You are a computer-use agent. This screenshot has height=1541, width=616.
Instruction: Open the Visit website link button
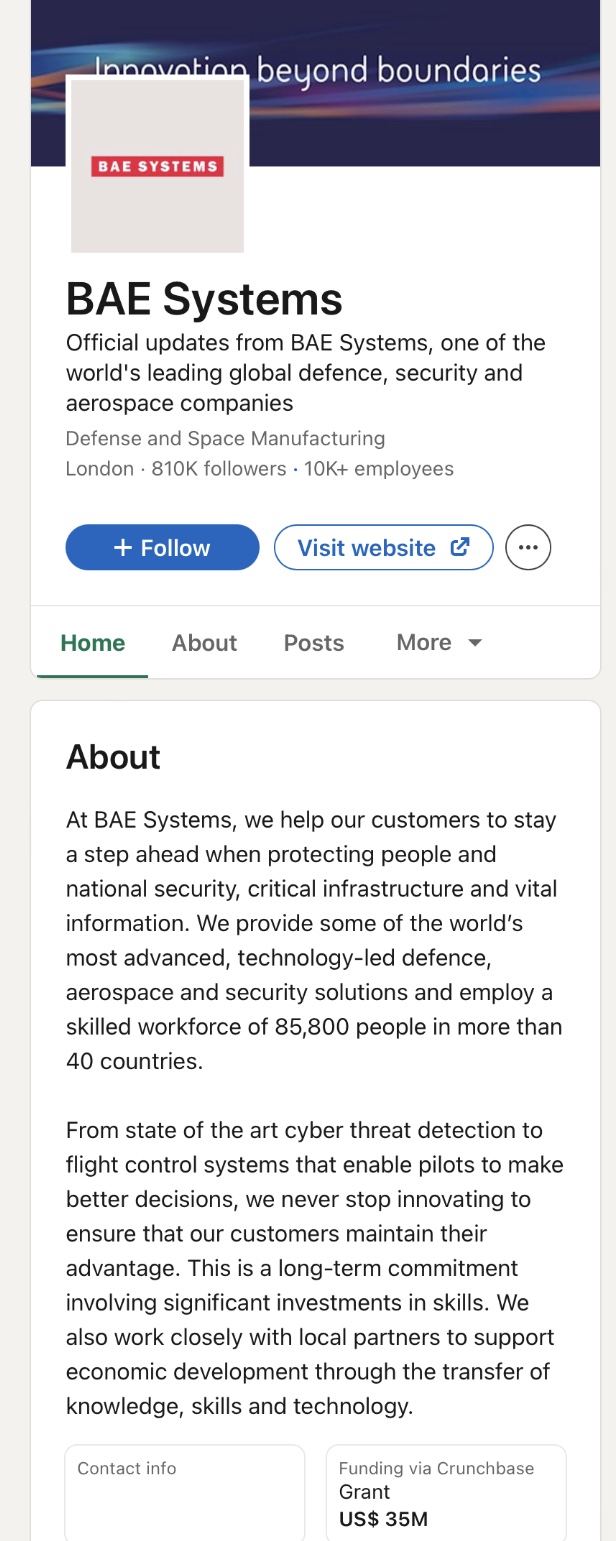point(384,548)
